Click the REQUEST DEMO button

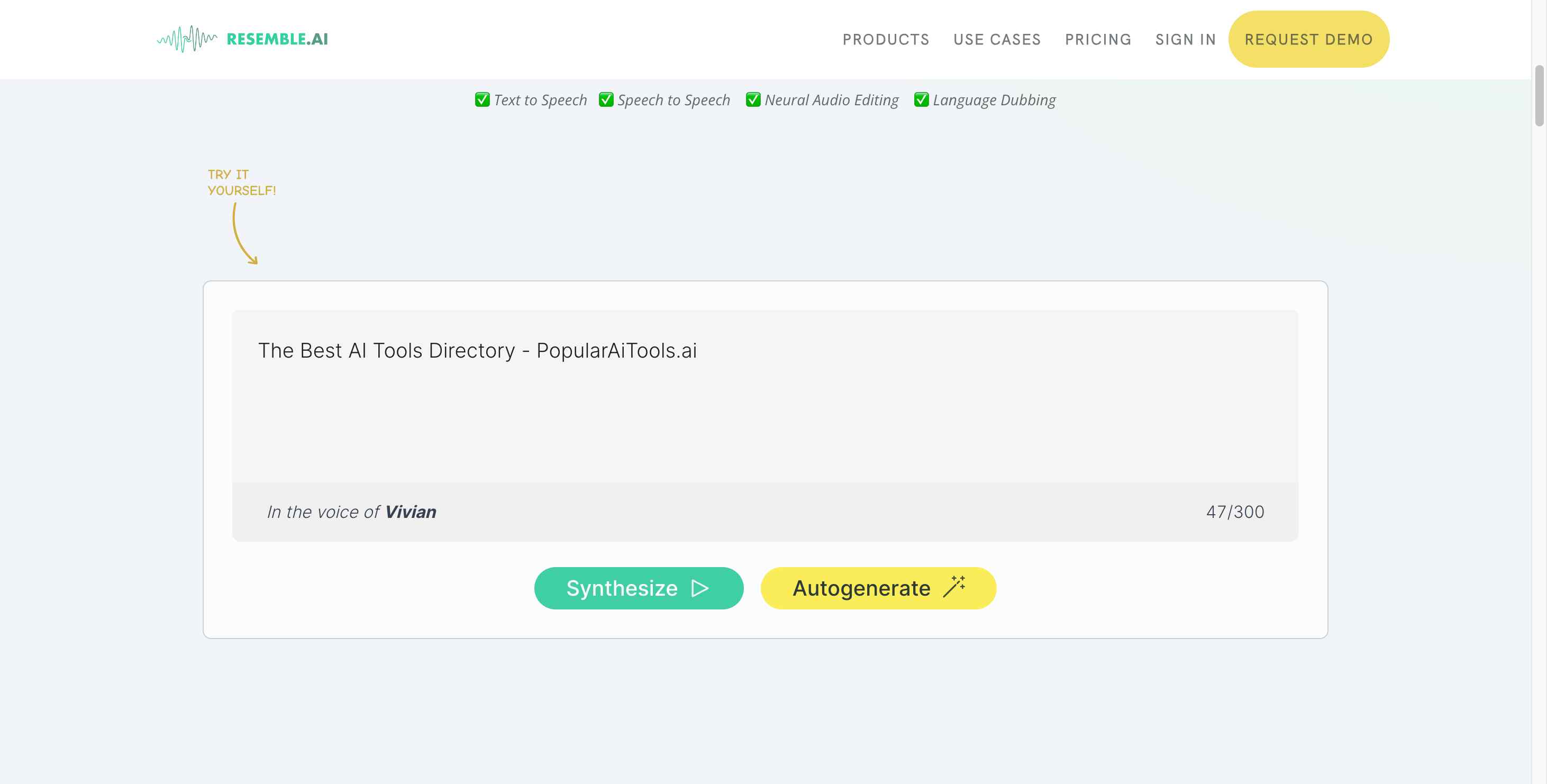pos(1308,39)
